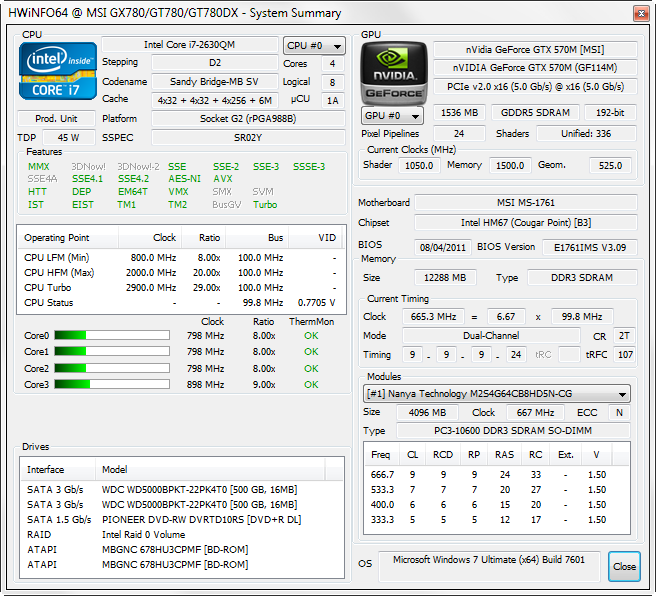The height and width of the screenshot is (596, 656).
Task: Click the DDR3 SDRAM memory type field
Action: (582, 278)
